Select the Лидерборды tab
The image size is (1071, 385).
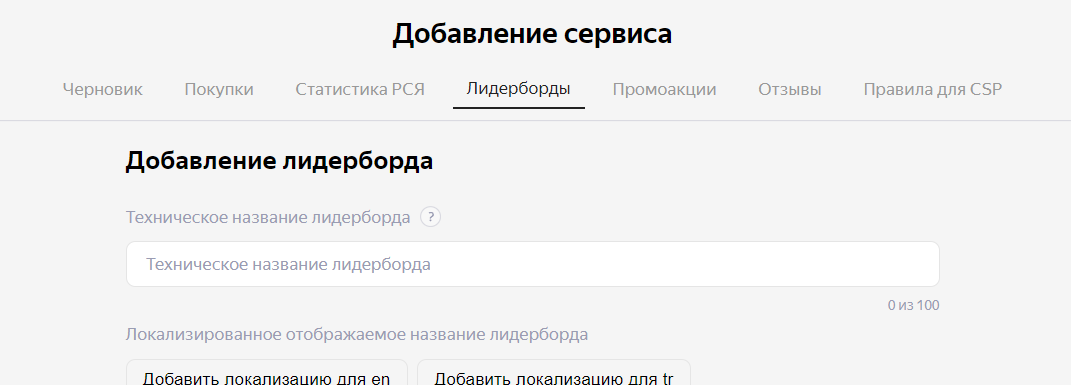point(518,89)
